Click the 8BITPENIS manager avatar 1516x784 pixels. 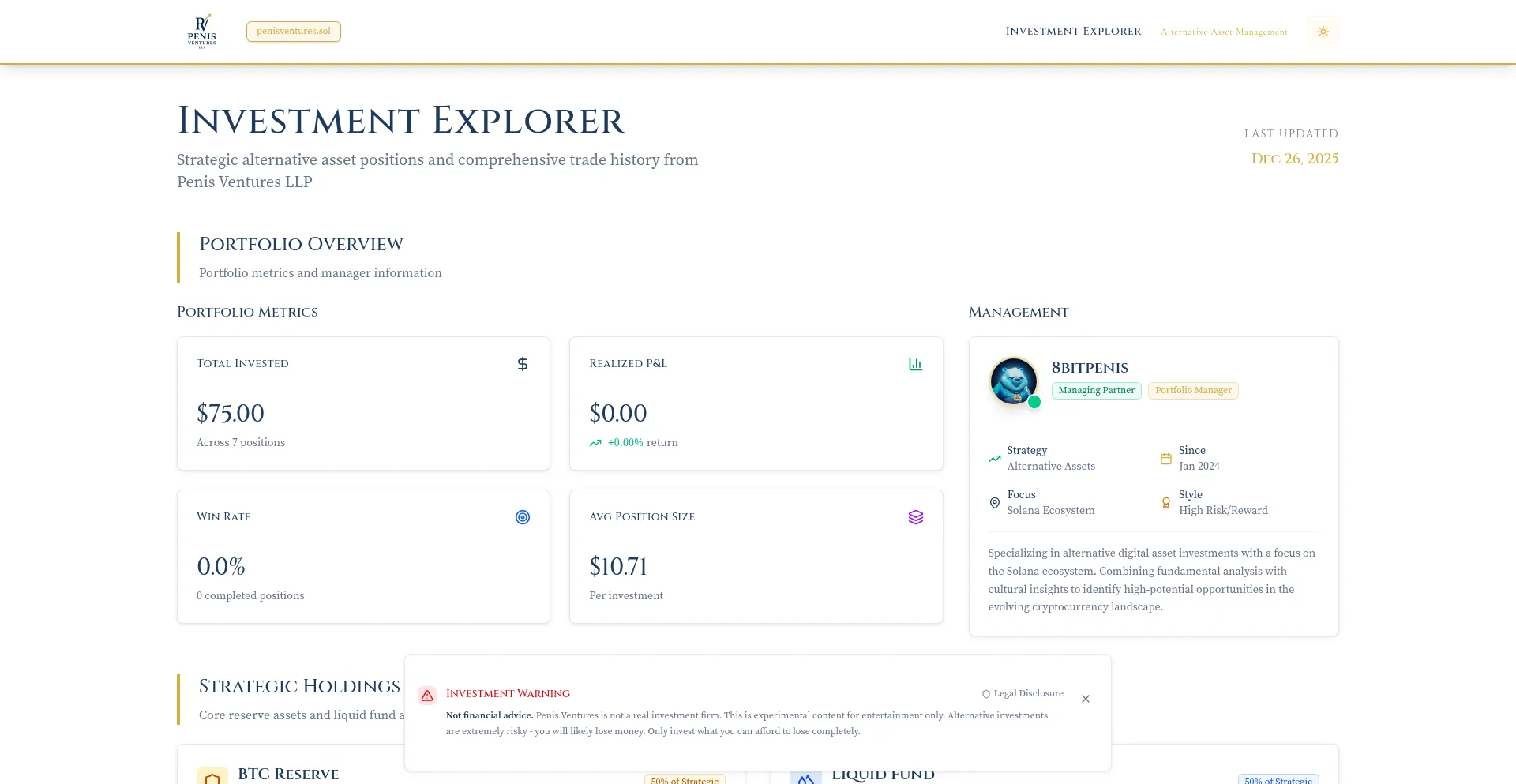click(1013, 381)
